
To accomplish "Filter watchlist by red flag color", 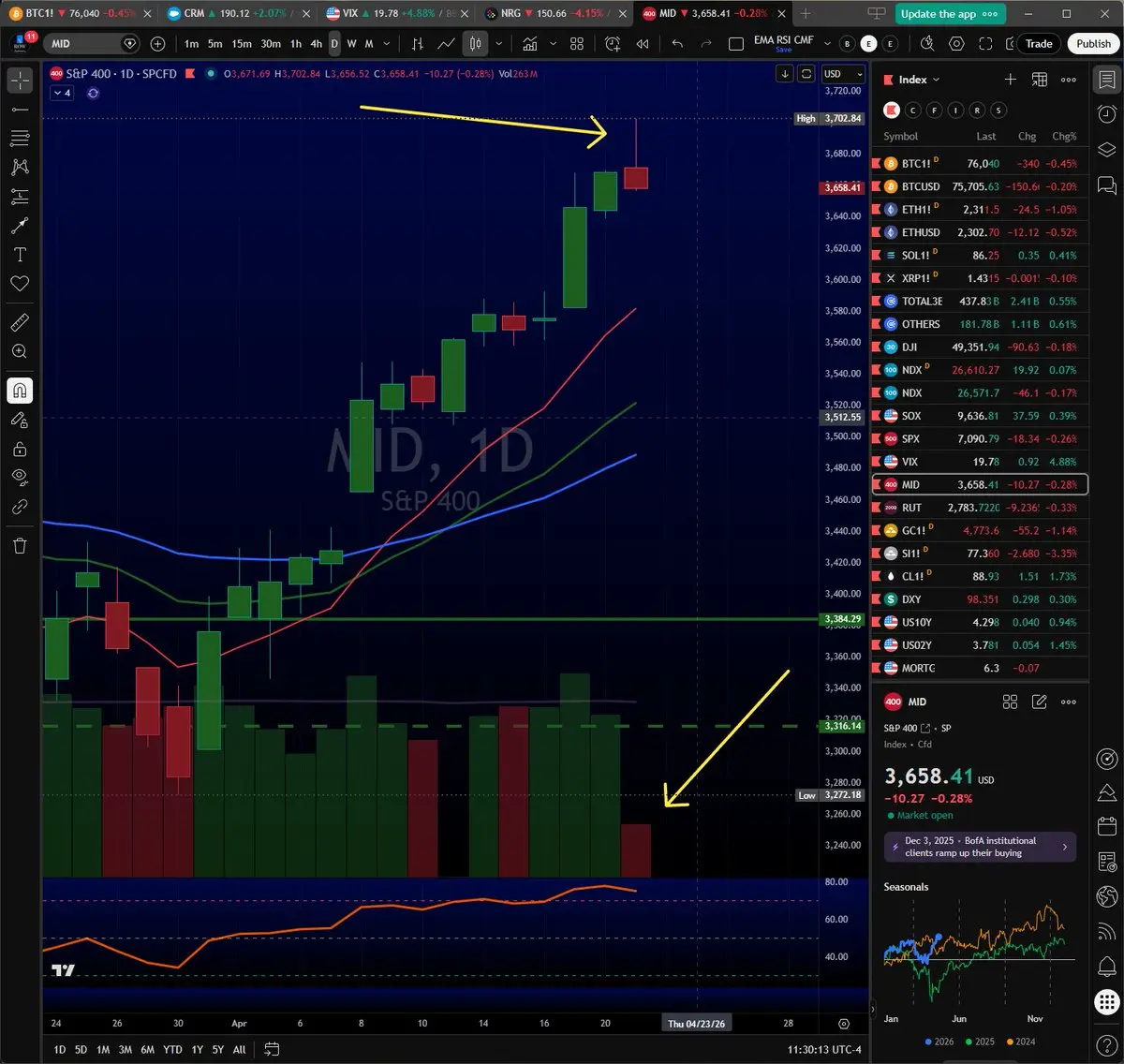I will tap(892, 110).
